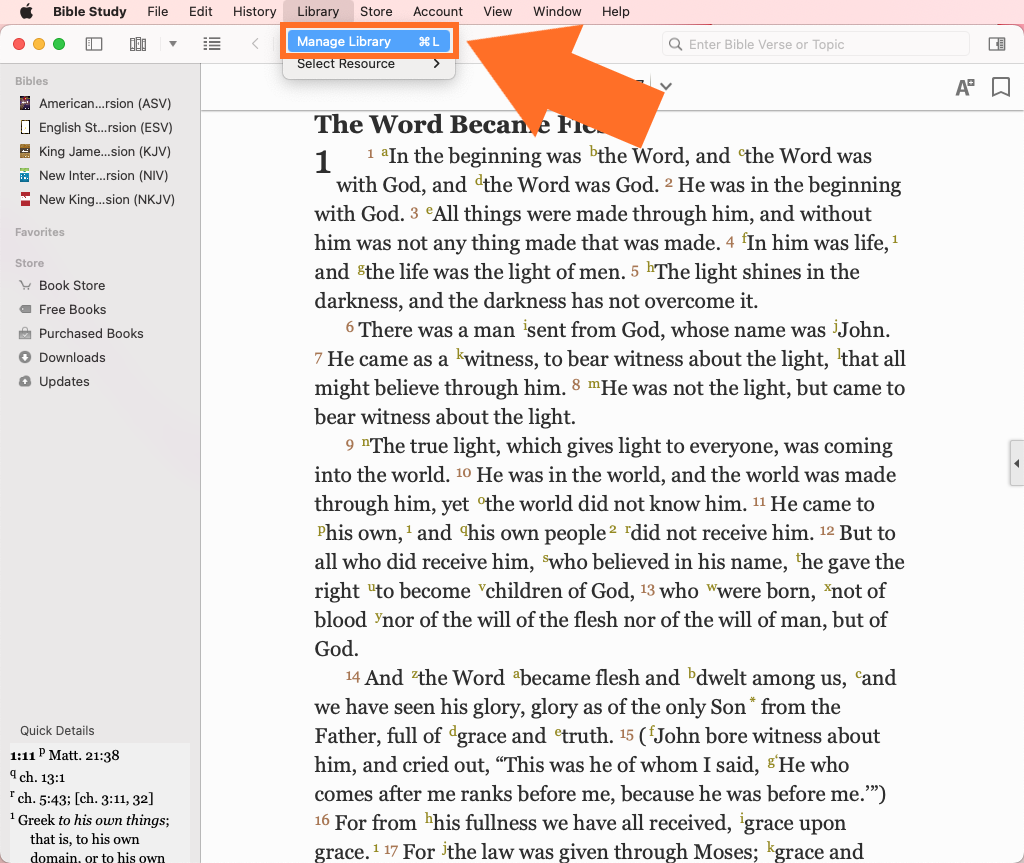This screenshot has width=1024, height=863.
Task: Open Free Books in the sidebar
Action: point(72,310)
